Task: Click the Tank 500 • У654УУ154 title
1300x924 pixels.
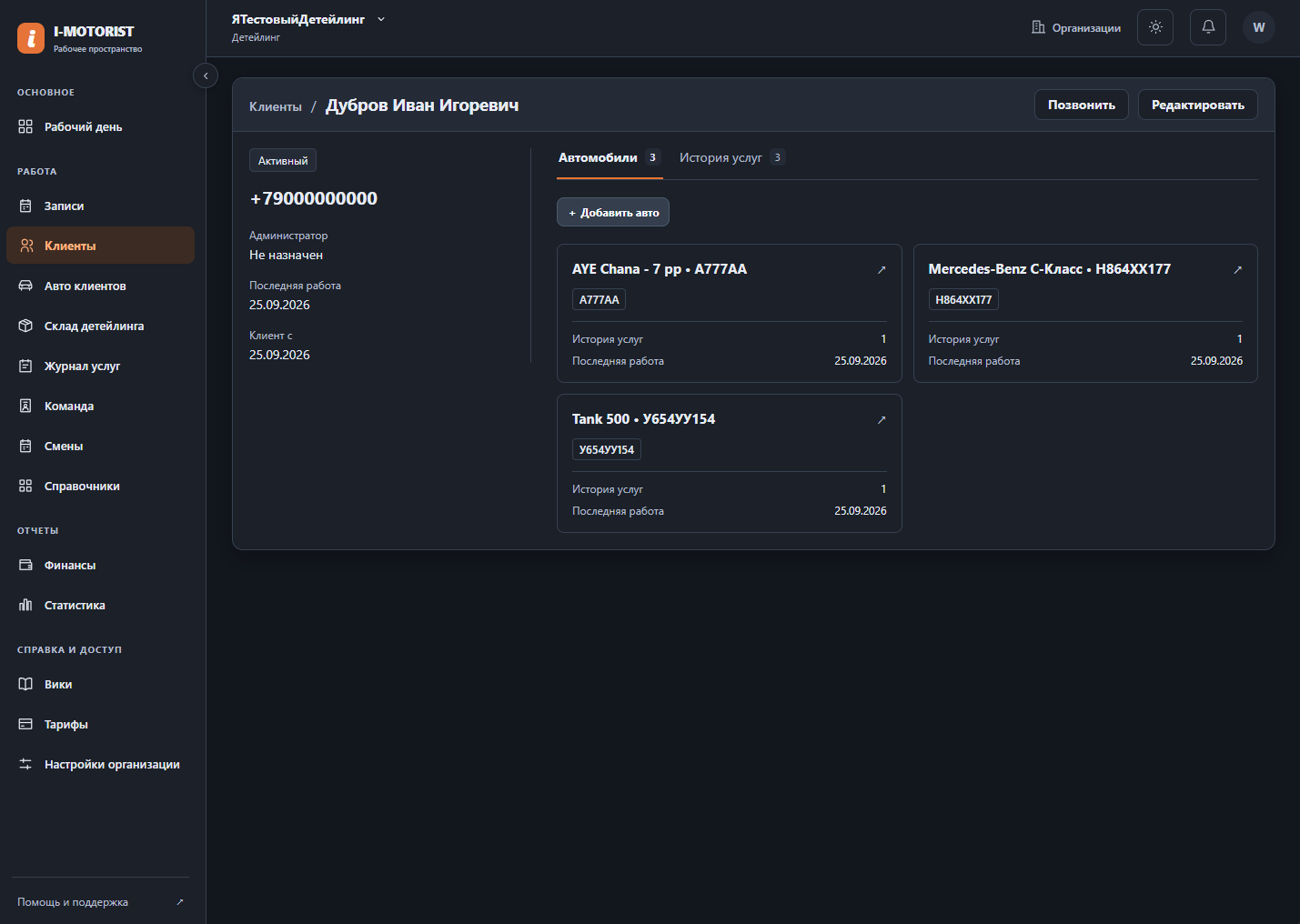Action: click(643, 419)
